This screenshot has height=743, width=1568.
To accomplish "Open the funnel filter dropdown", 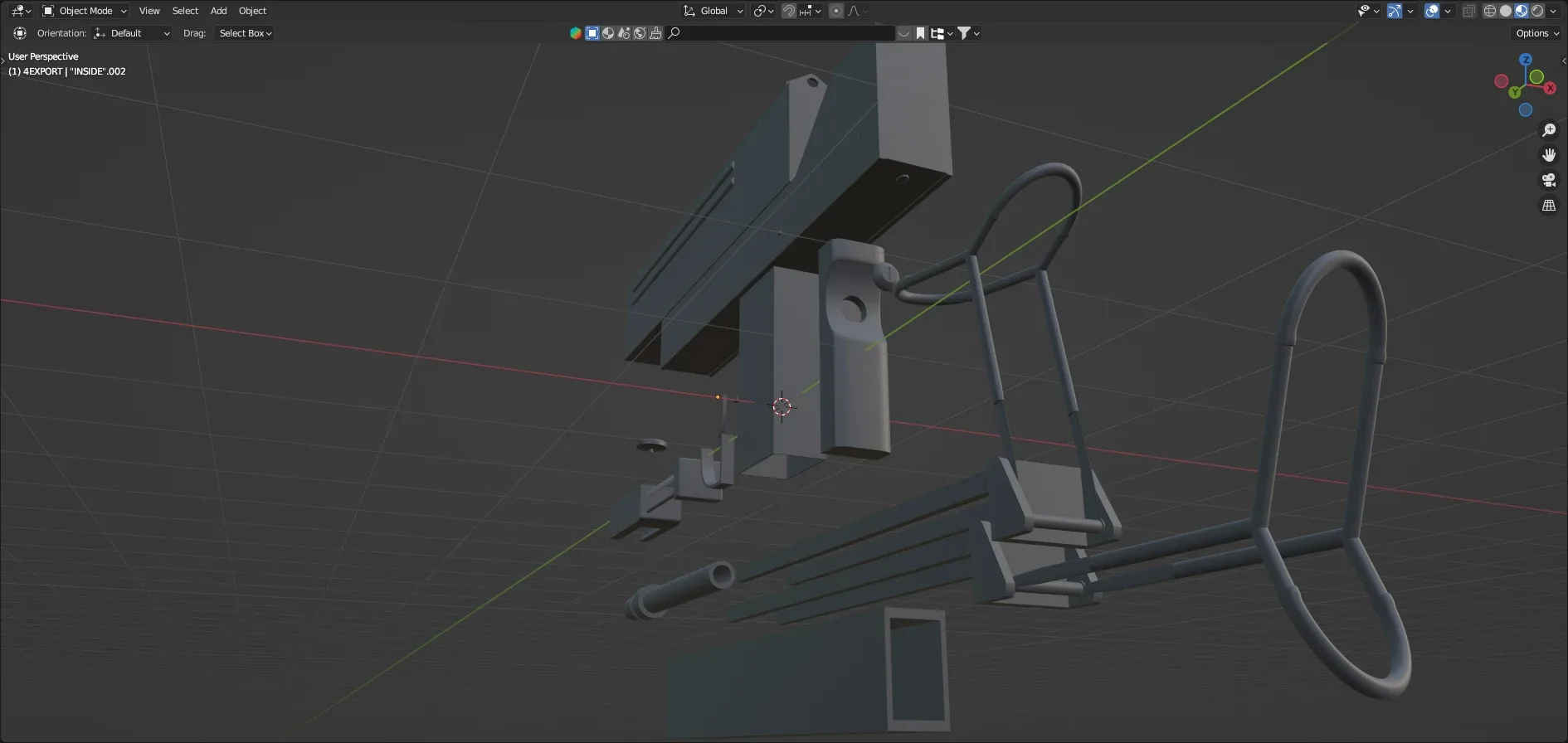I will click(969, 33).
